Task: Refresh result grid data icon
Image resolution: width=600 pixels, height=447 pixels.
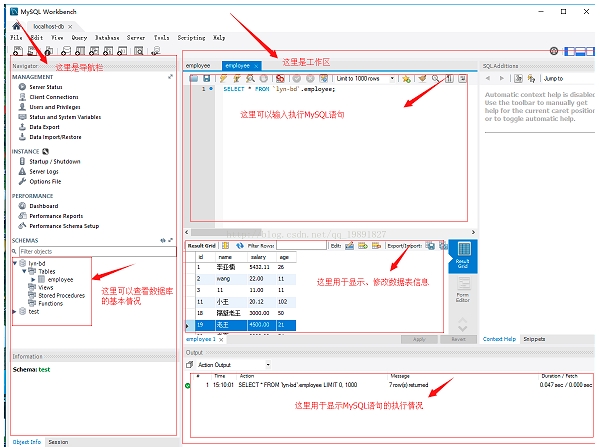Action: tap(240, 246)
